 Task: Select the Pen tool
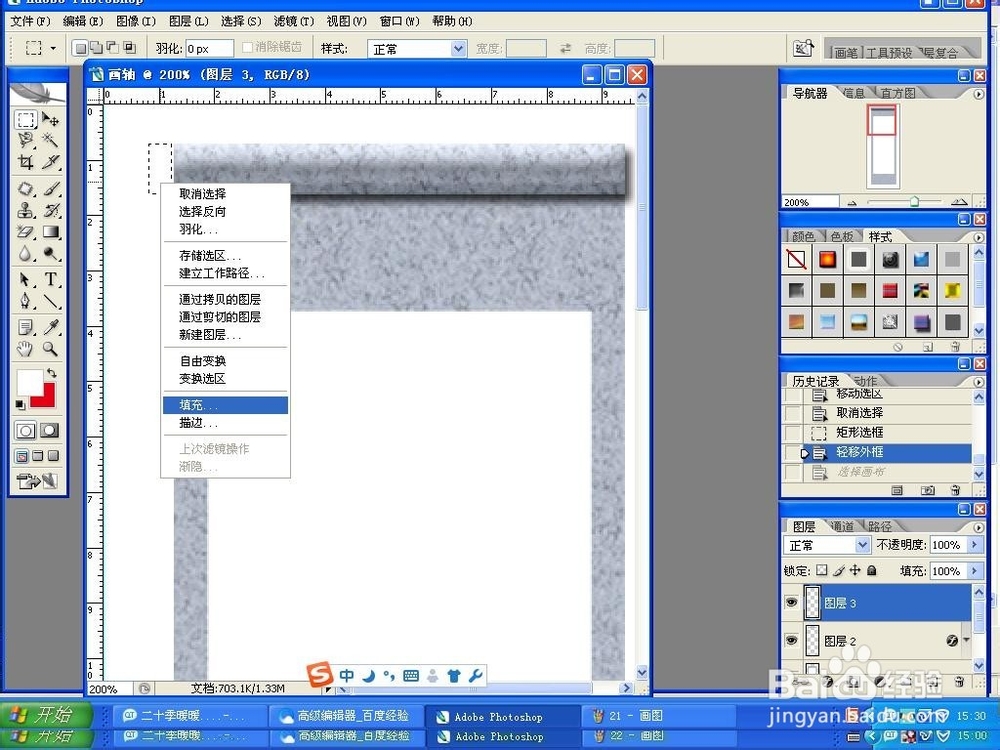coord(26,300)
